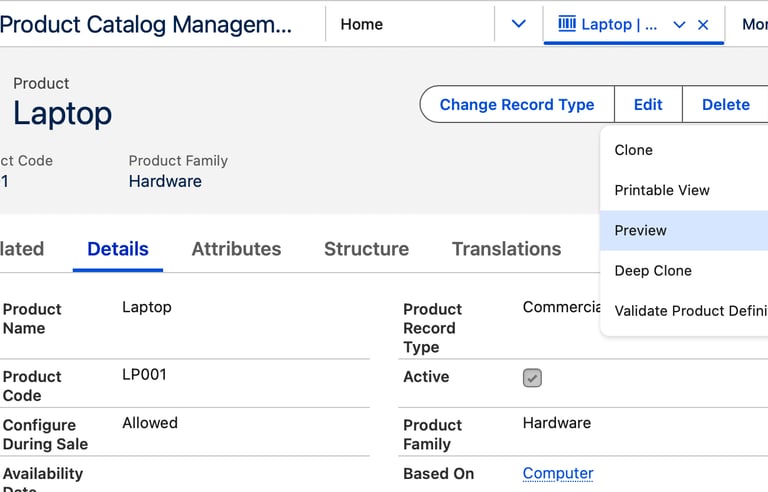
Task: Open the Laptop tab actions chevron
Action: click(680, 25)
